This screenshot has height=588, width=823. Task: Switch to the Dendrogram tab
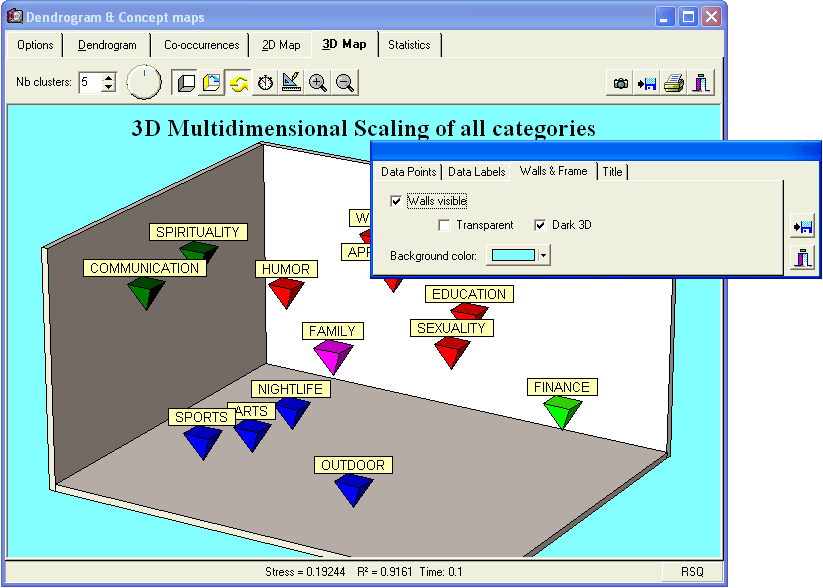coord(107,45)
